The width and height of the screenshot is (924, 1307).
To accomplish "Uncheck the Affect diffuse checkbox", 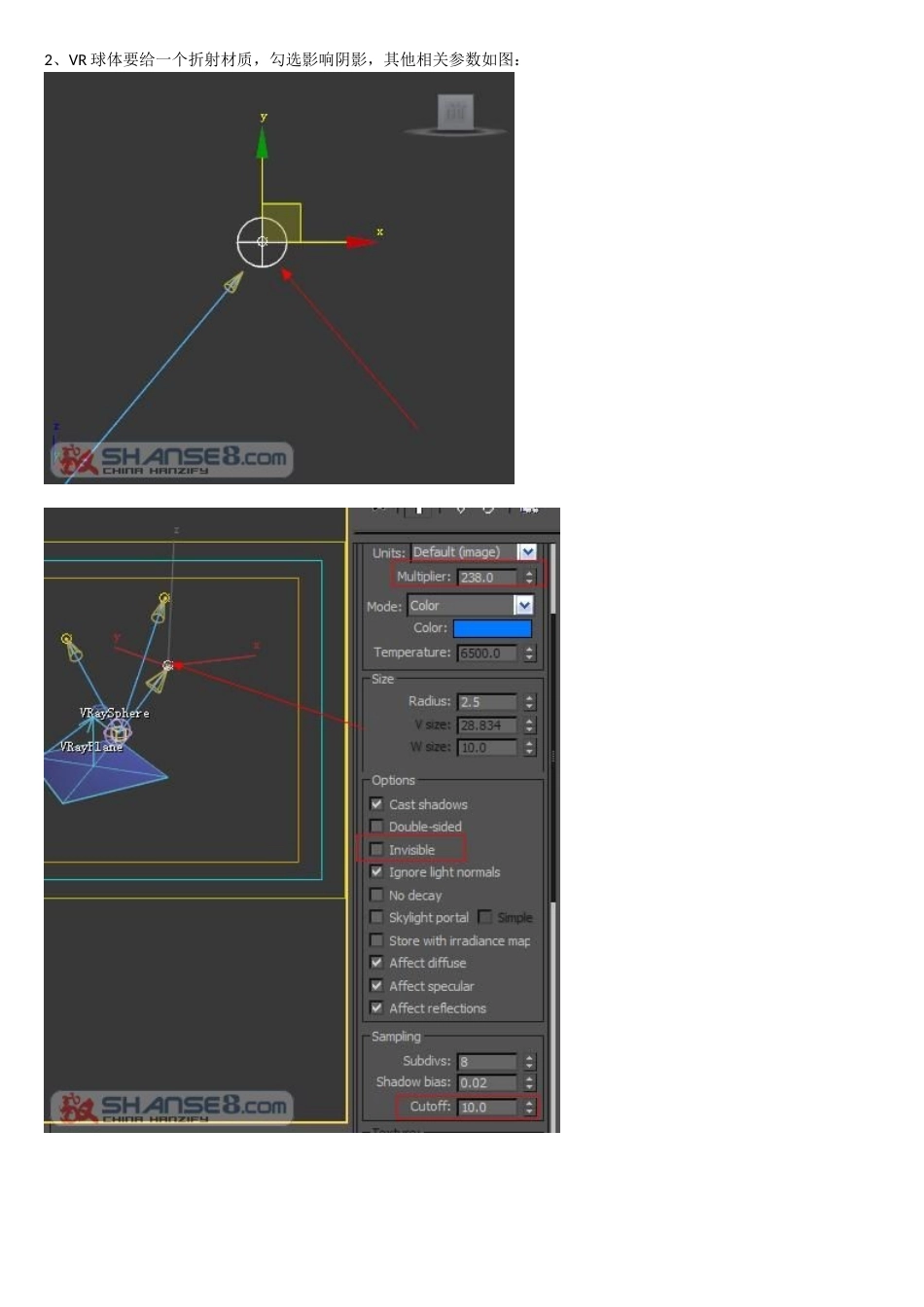I will point(376,963).
